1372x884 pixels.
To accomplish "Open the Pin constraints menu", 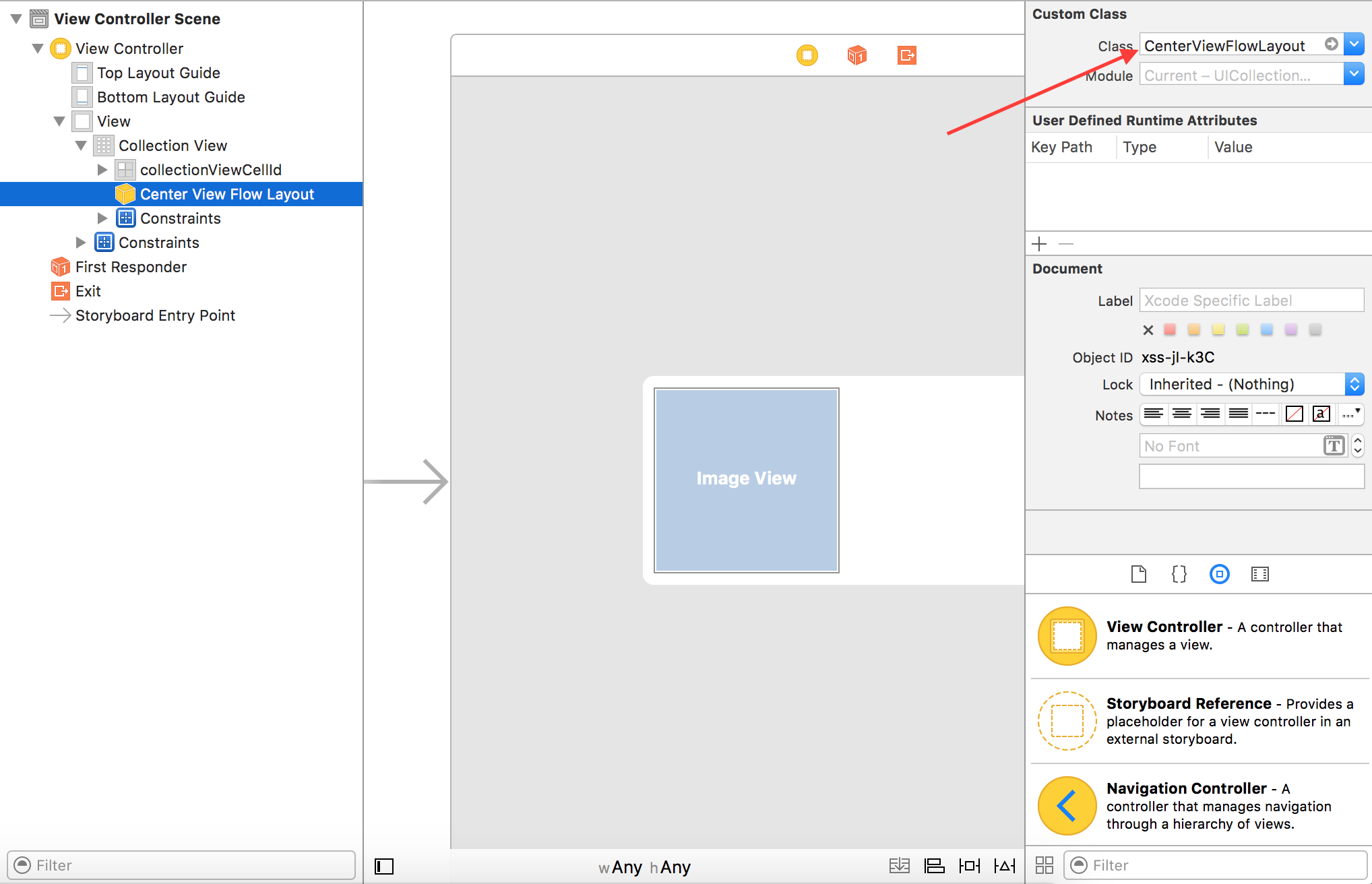I will pyautogui.click(x=969, y=866).
